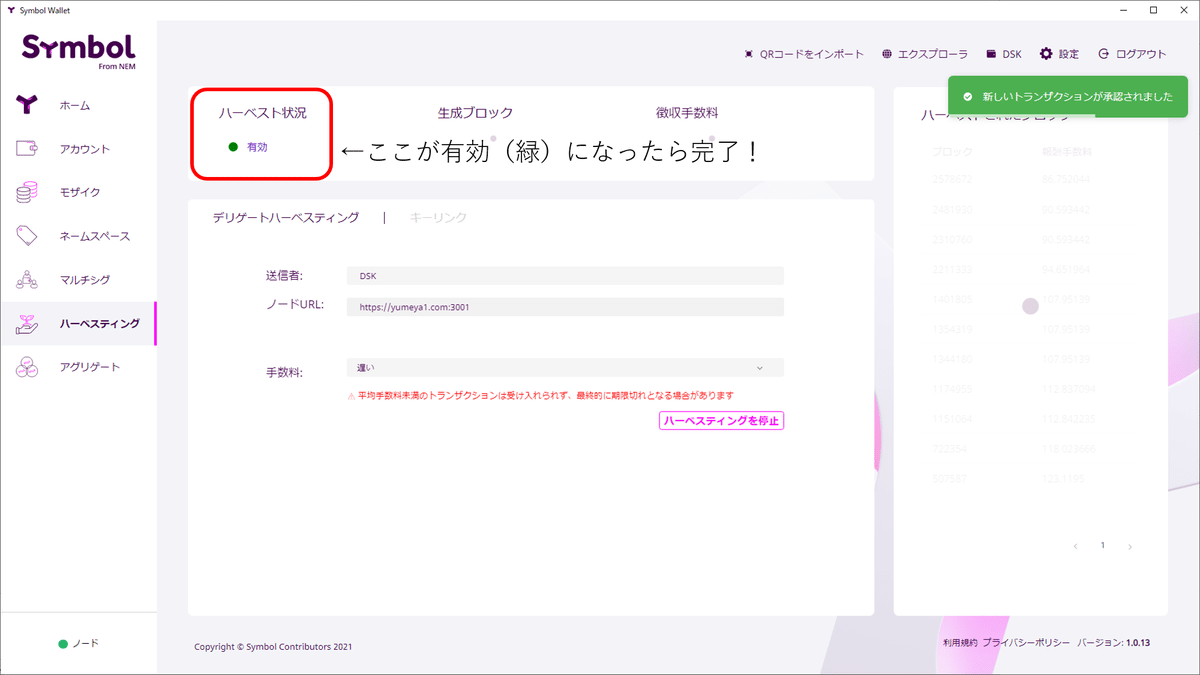Dismiss the 新しいトランザクションが承認されました notification
Image resolution: width=1200 pixels, height=675 pixels.
[x=1067, y=97]
